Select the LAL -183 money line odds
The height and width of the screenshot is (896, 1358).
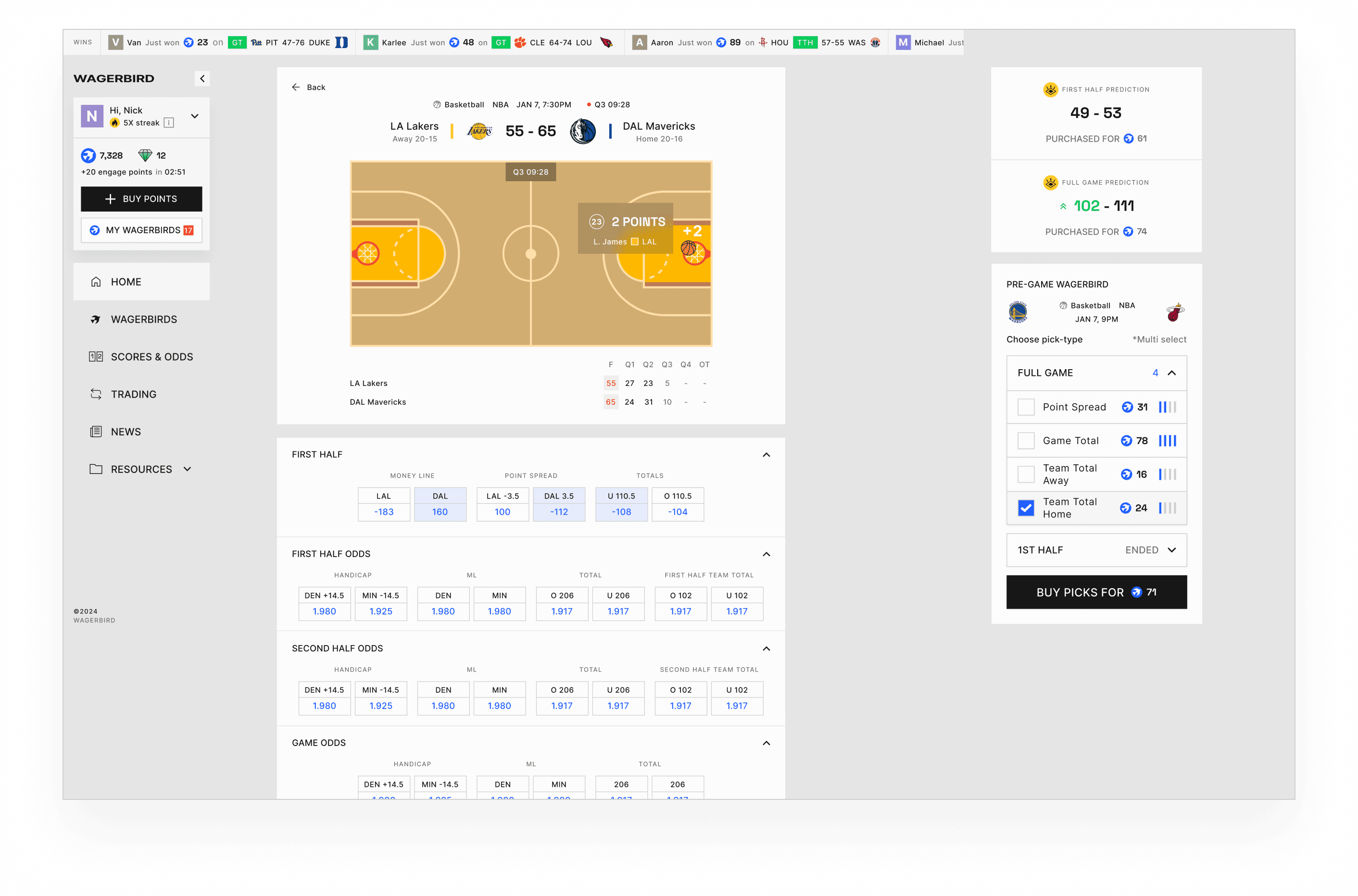tap(384, 504)
